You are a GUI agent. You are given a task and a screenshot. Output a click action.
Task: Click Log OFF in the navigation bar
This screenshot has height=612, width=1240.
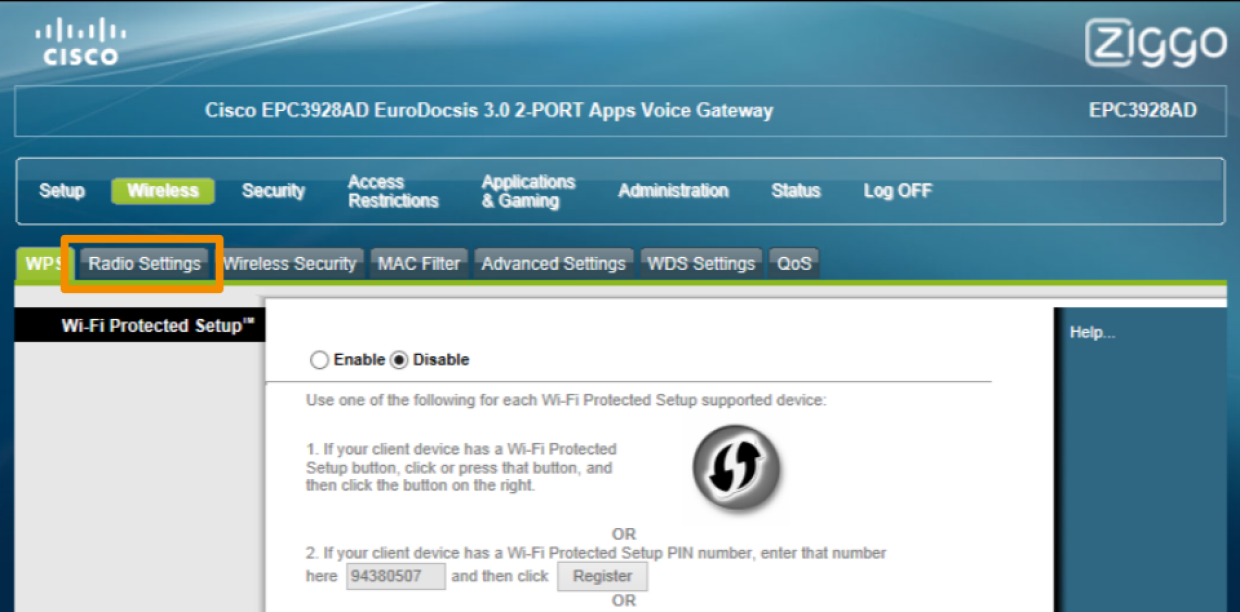pyautogui.click(x=897, y=191)
